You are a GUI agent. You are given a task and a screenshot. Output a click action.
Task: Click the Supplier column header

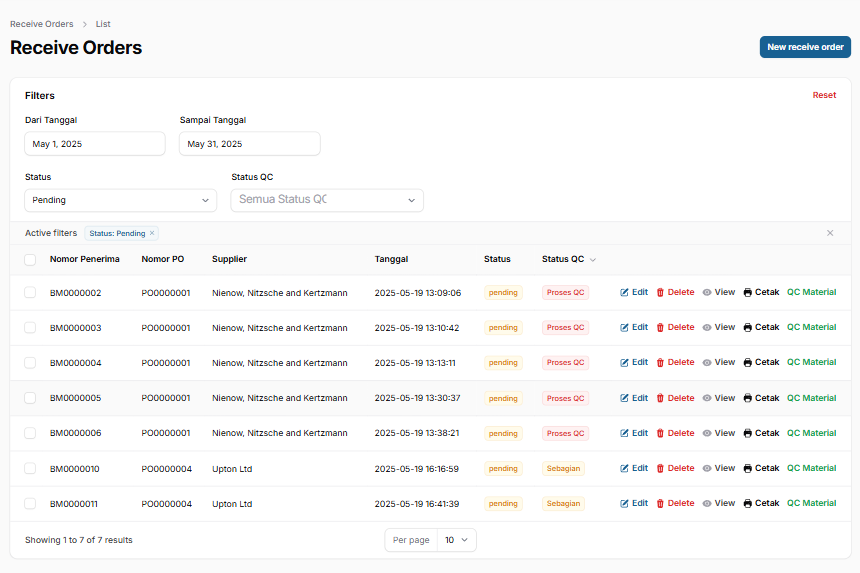coord(229,259)
